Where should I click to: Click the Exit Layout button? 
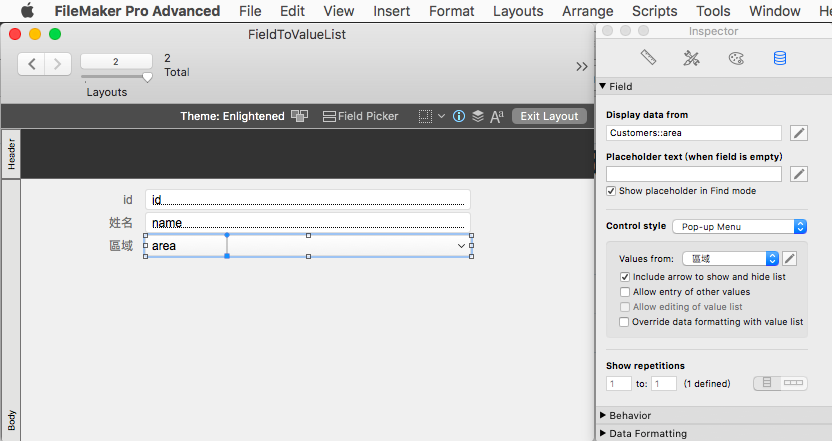coord(549,116)
